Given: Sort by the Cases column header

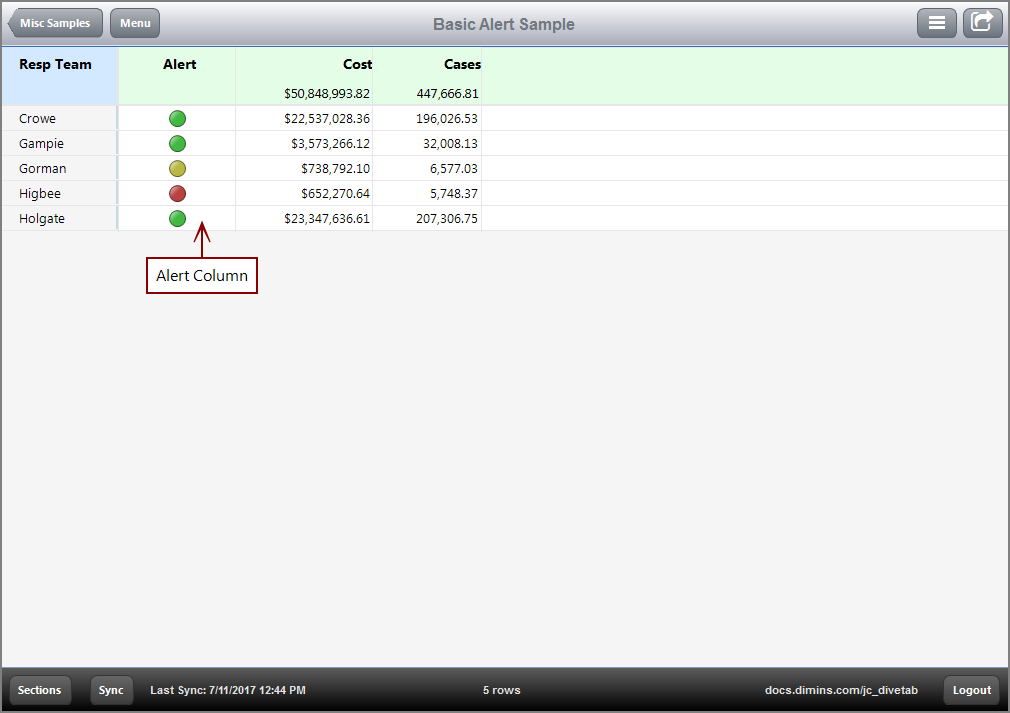Looking at the screenshot, I should [462, 64].
